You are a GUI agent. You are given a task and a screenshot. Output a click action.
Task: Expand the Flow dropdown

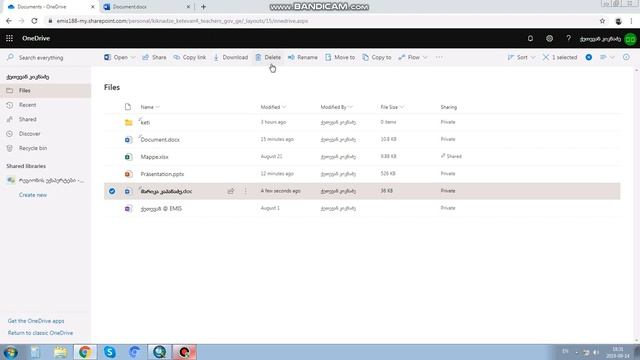click(425, 58)
